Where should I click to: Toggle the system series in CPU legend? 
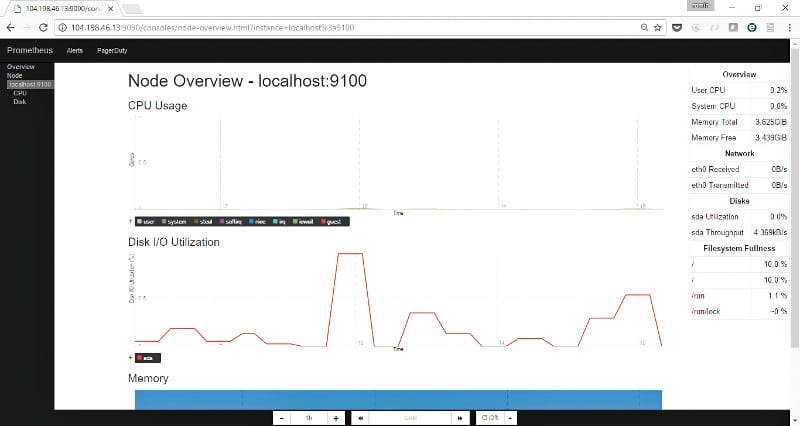174,221
